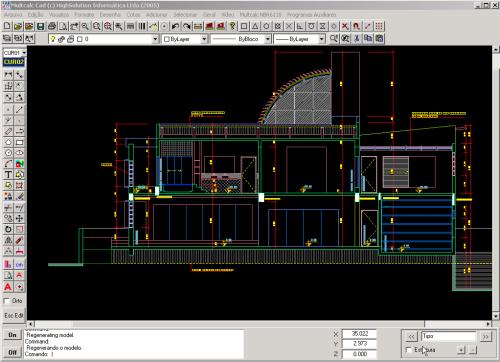Open the Formatar menu
The width and height of the screenshot is (500, 362).
84,15
